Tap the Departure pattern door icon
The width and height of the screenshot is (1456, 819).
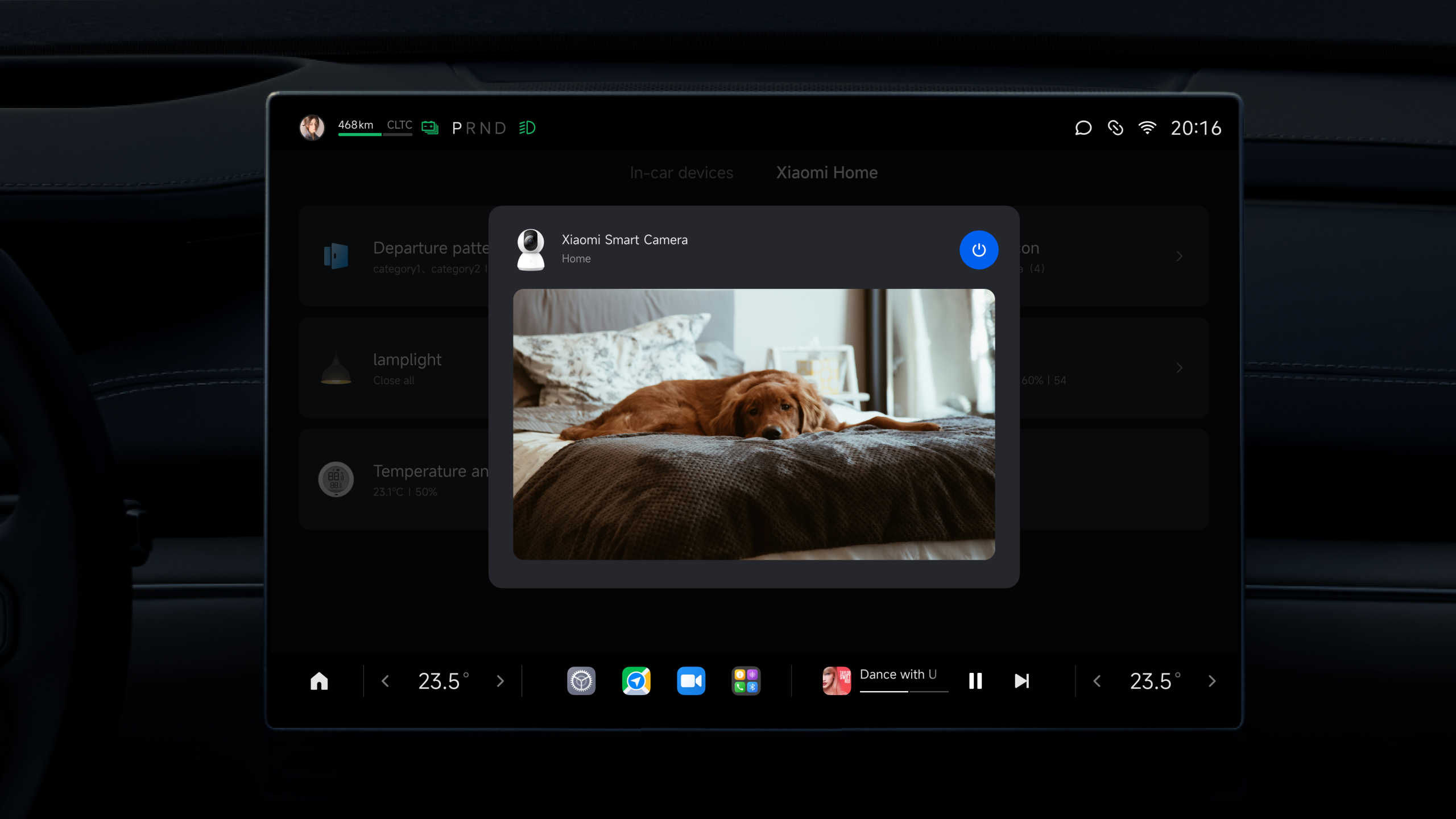[336, 256]
